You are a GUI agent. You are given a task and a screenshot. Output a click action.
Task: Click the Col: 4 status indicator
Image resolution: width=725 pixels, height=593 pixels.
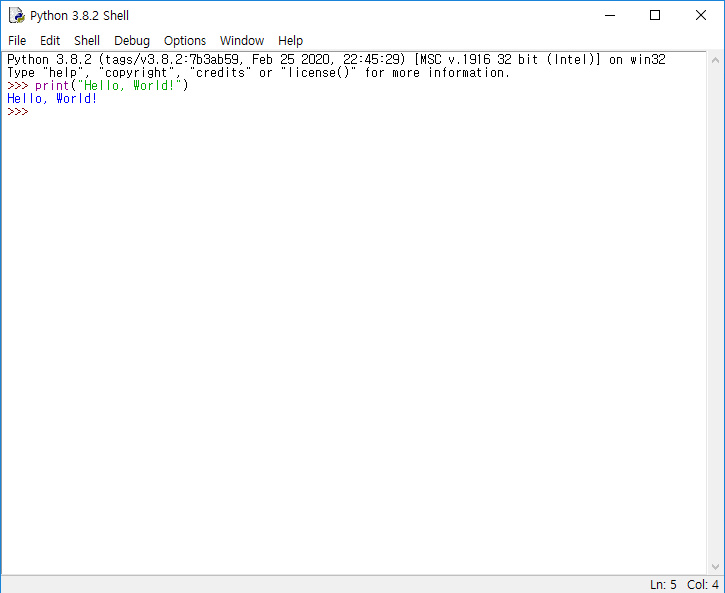coord(703,585)
